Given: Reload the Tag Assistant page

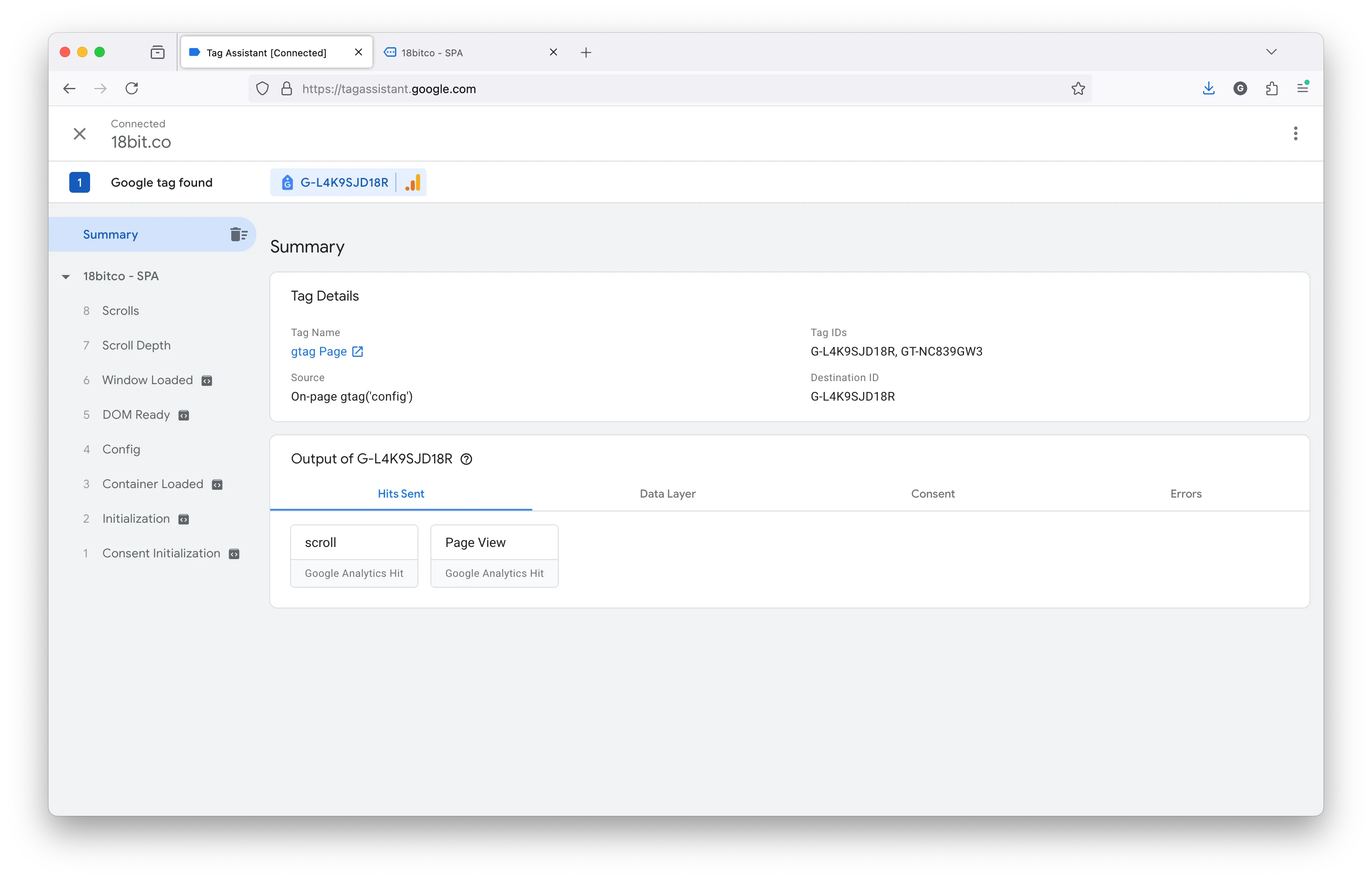Looking at the screenshot, I should 132,89.
